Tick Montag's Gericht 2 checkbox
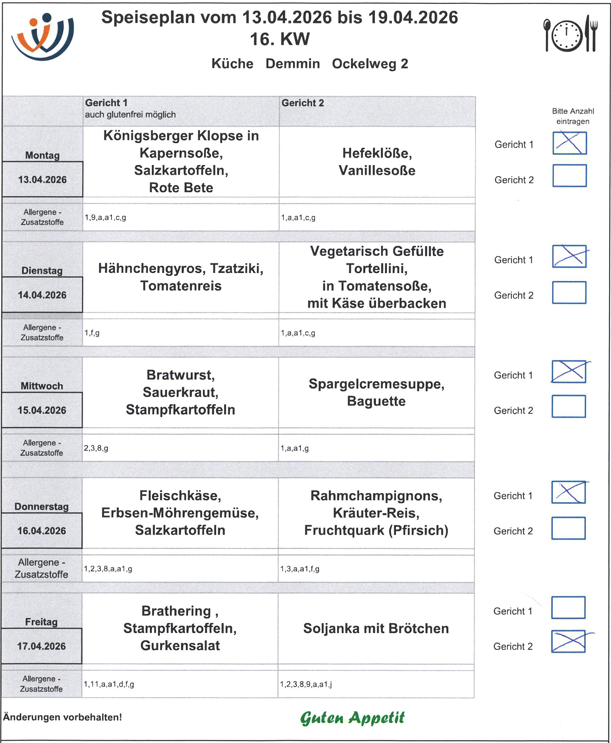This screenshot has width=611, height=743. pos(569,178)
